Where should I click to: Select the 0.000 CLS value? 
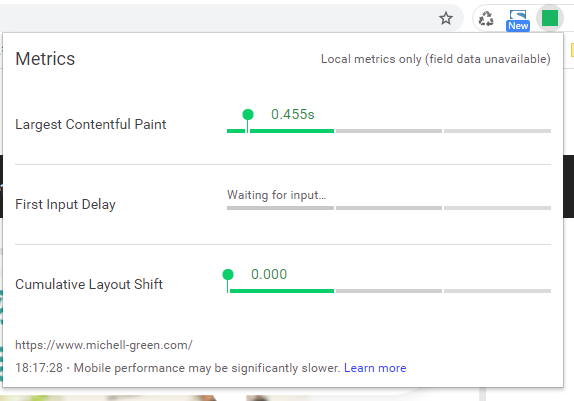click(269, 274)
